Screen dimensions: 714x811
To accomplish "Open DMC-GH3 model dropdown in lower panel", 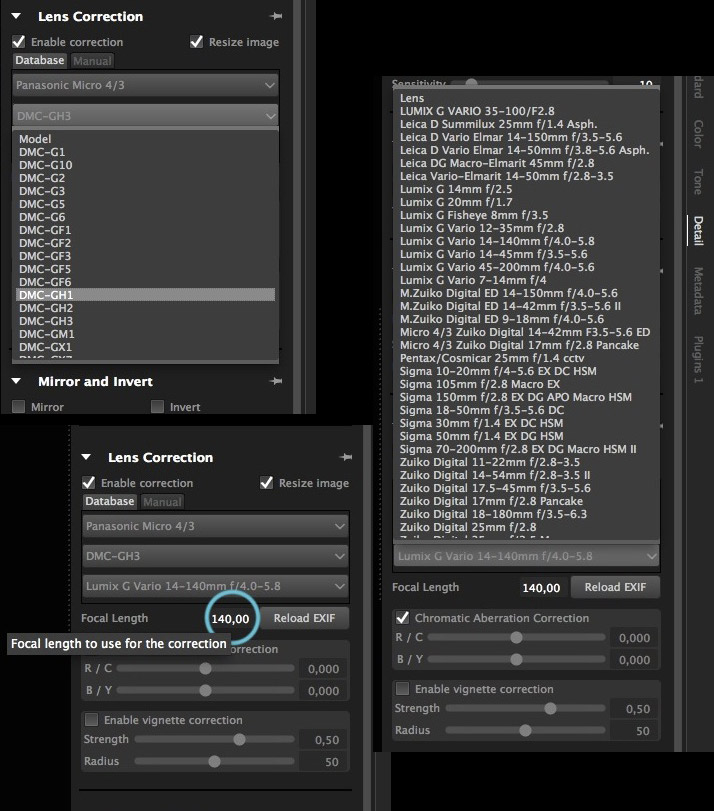I will [x=215, y=557].
